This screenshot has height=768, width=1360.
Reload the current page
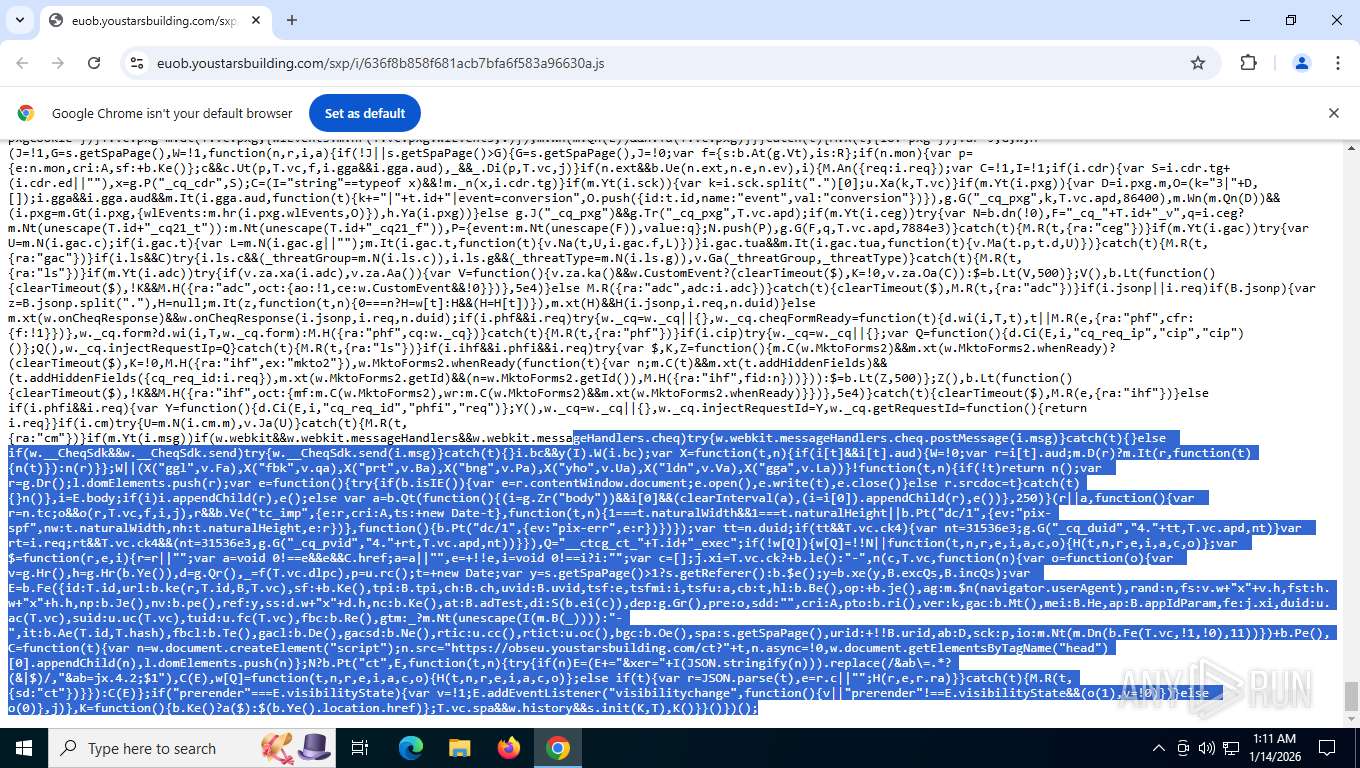[94, 63]
